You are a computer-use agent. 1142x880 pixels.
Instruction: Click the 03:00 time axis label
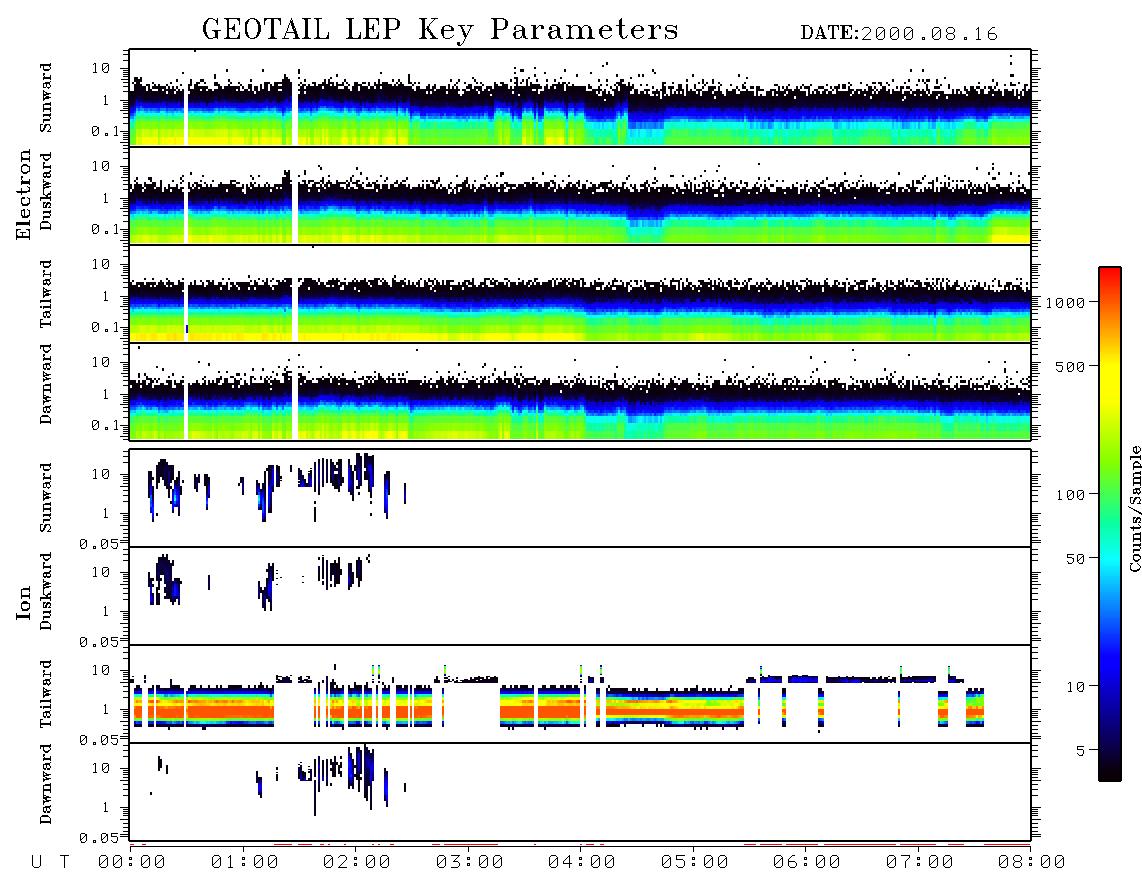470,863
